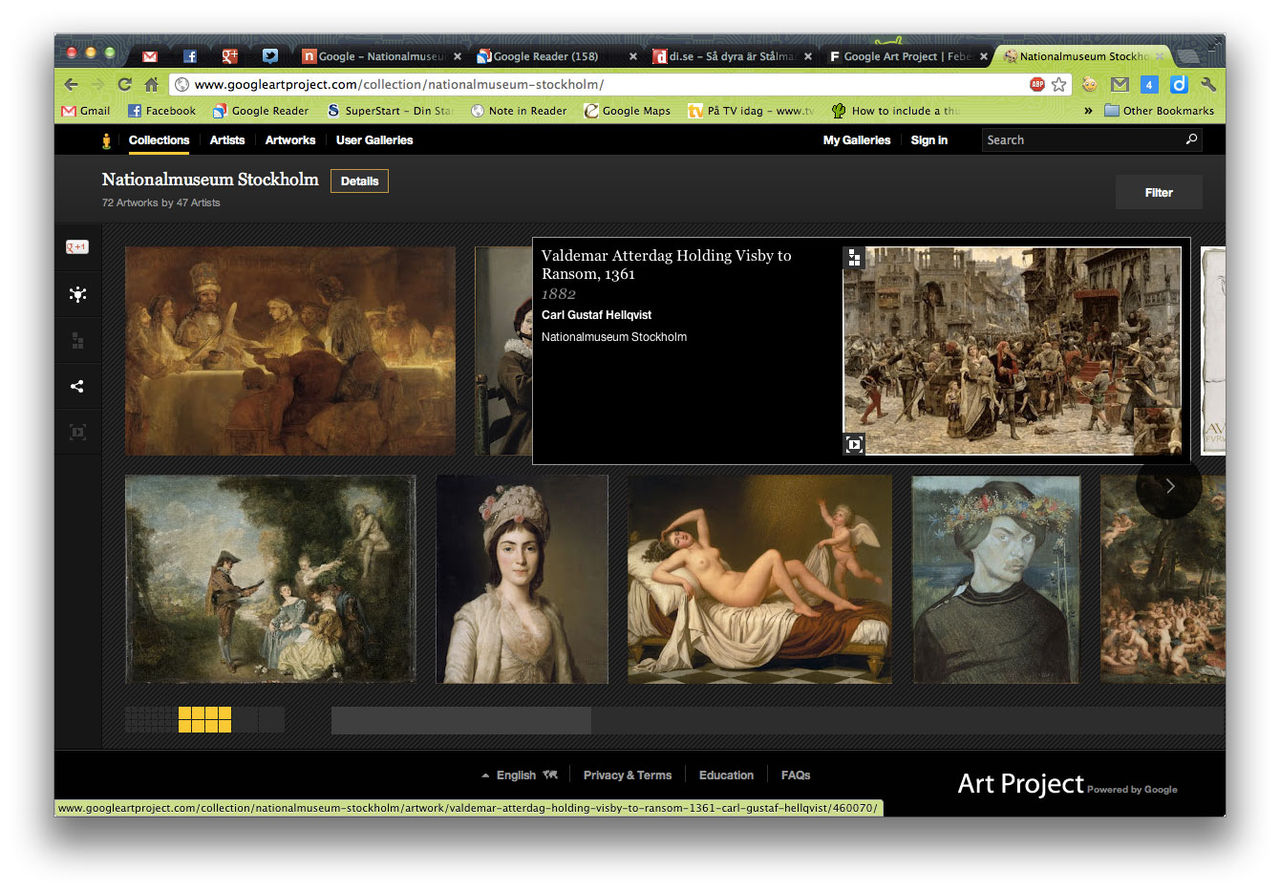Click the Details button next to museum title
Image resolution: width=1280 pixels, height=892 pixels.
(x=359, y=181)
